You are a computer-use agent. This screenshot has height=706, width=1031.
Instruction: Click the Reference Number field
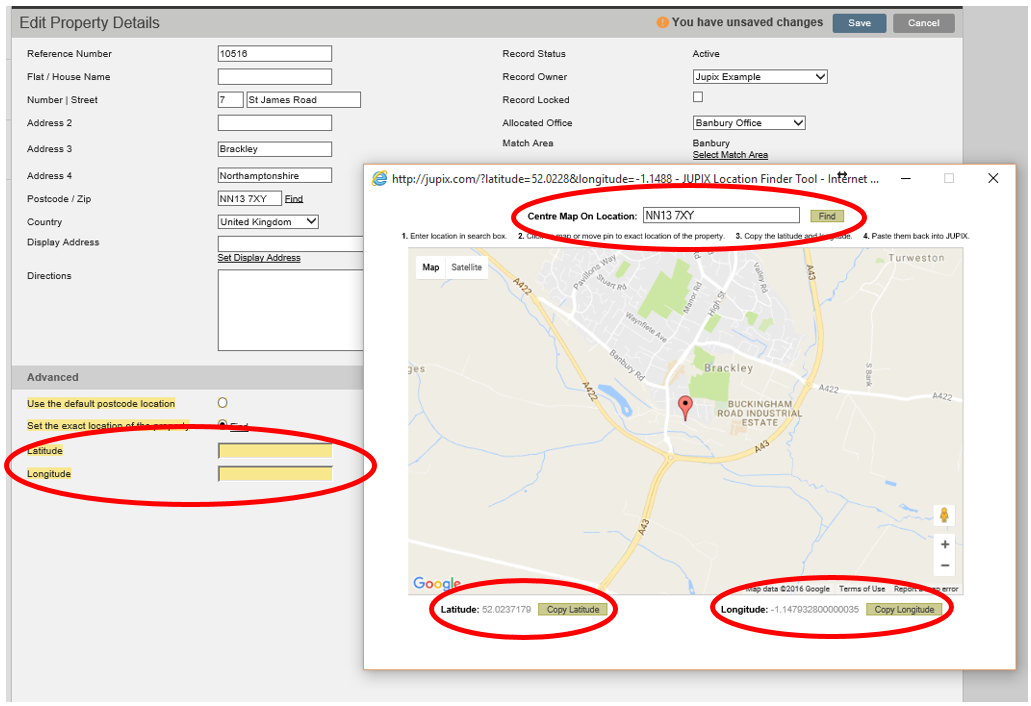coord(275,54)
